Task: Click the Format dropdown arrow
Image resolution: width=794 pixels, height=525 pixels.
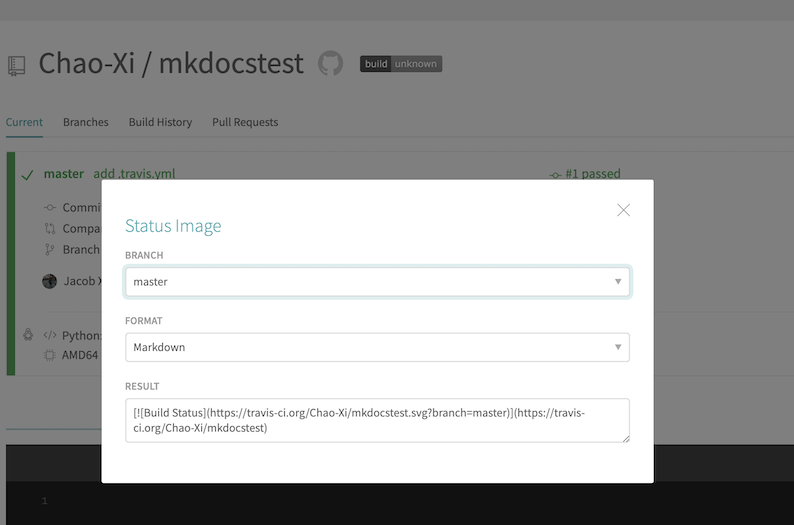Action: [618, 347]
